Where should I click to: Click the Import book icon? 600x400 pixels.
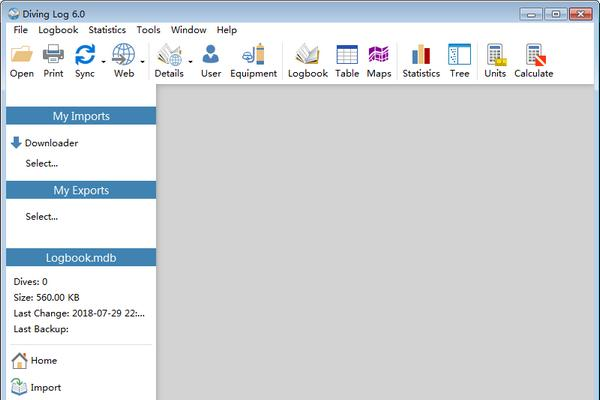19,387
